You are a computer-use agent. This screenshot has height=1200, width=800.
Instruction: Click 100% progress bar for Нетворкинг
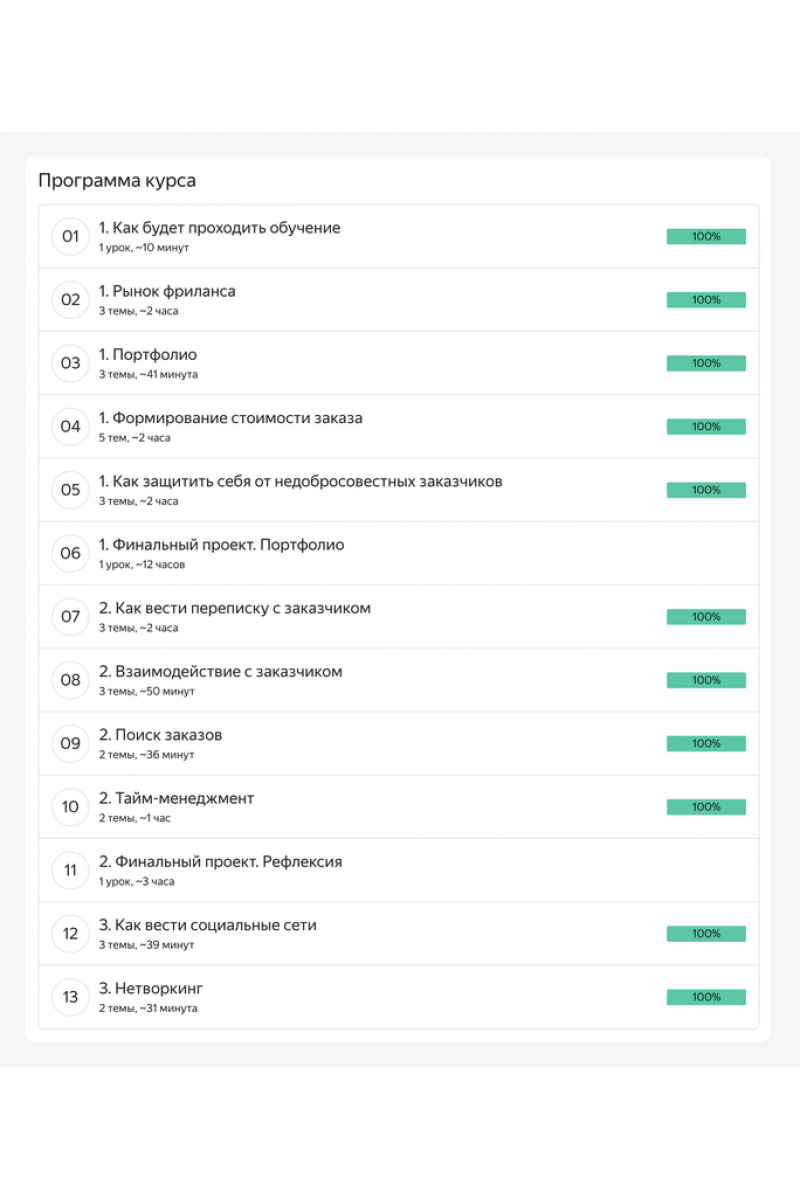point(706,997)
